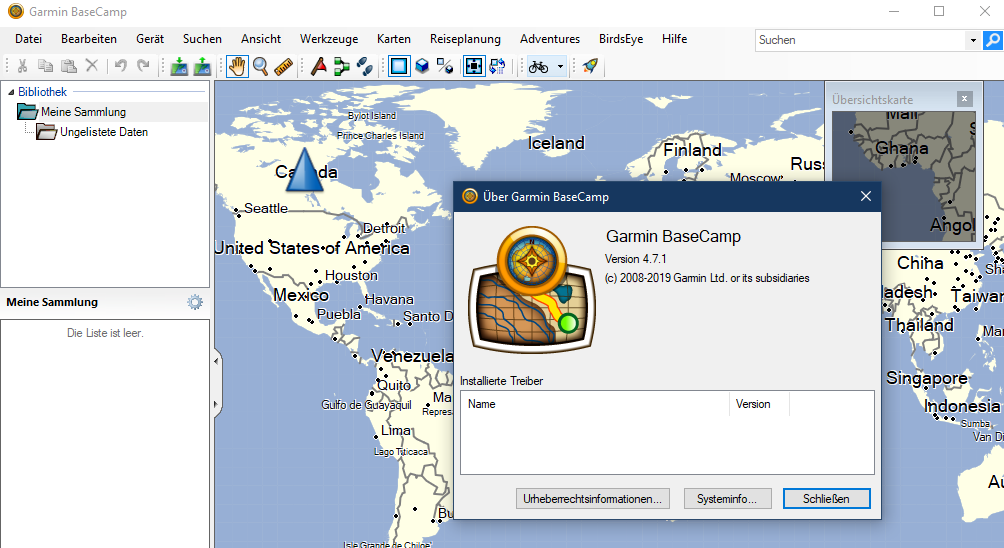Open the Karten menu

tap(394, 39)
